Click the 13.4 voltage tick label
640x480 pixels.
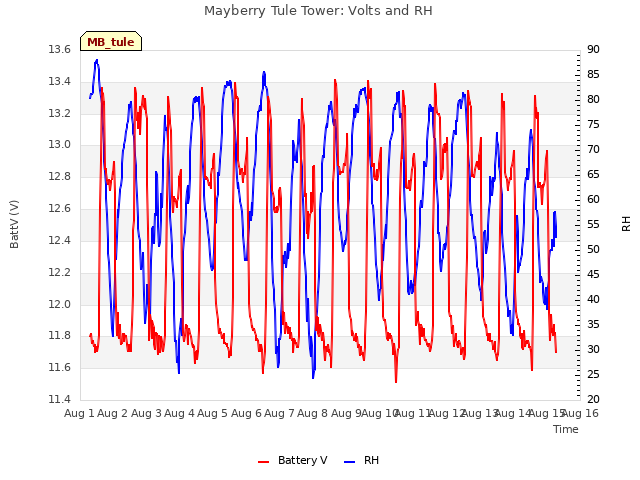(x=59, y=82)
